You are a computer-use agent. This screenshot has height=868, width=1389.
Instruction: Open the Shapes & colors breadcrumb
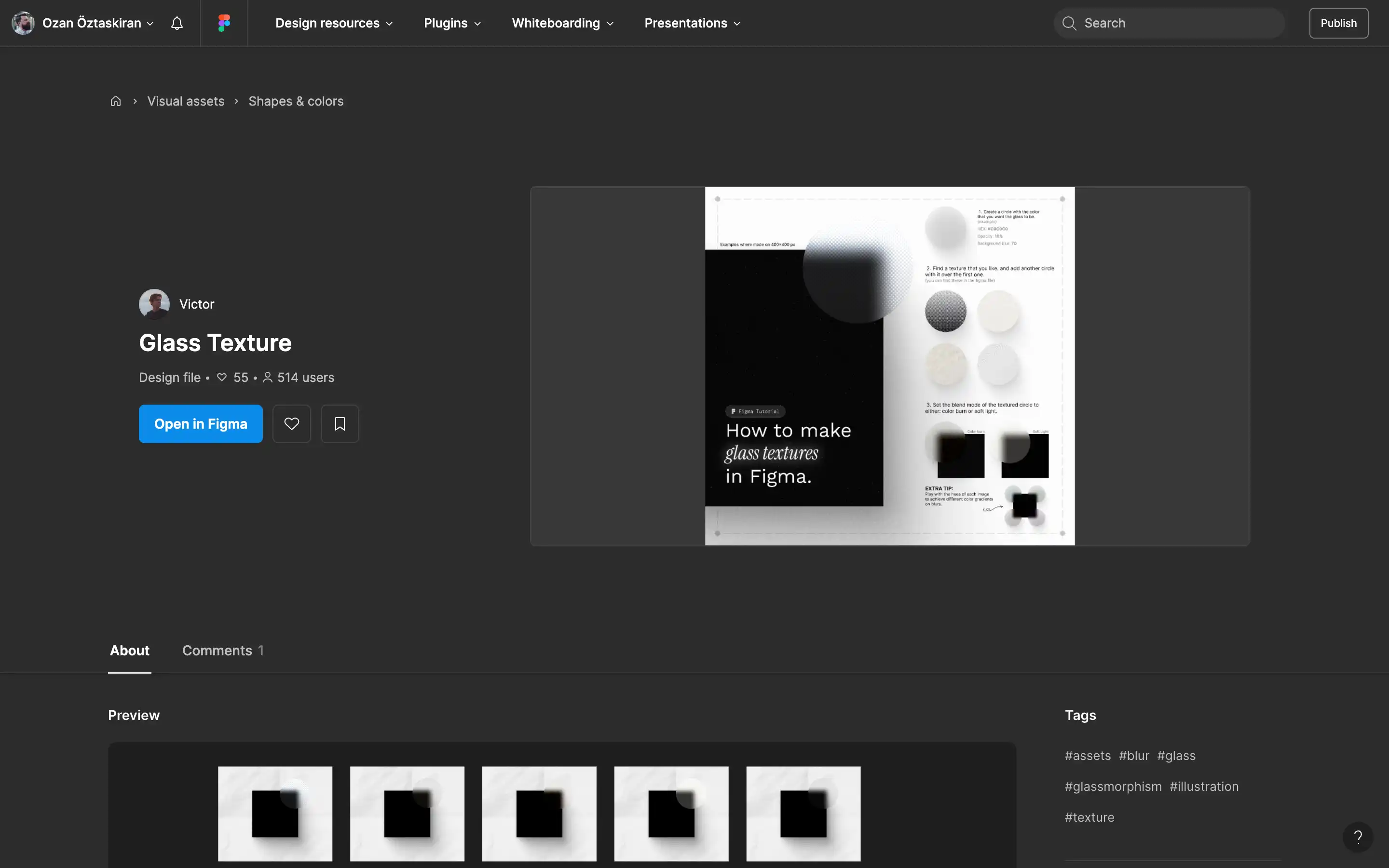tap(296, 101)
